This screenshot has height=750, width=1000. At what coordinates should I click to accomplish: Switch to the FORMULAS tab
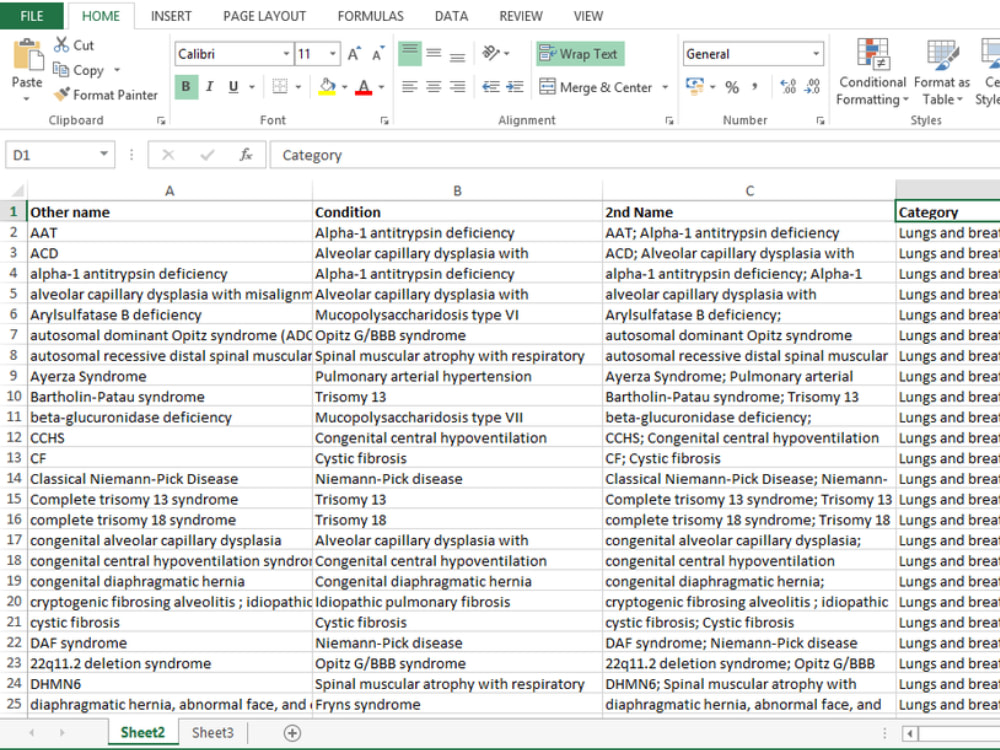tap(371, 16)
